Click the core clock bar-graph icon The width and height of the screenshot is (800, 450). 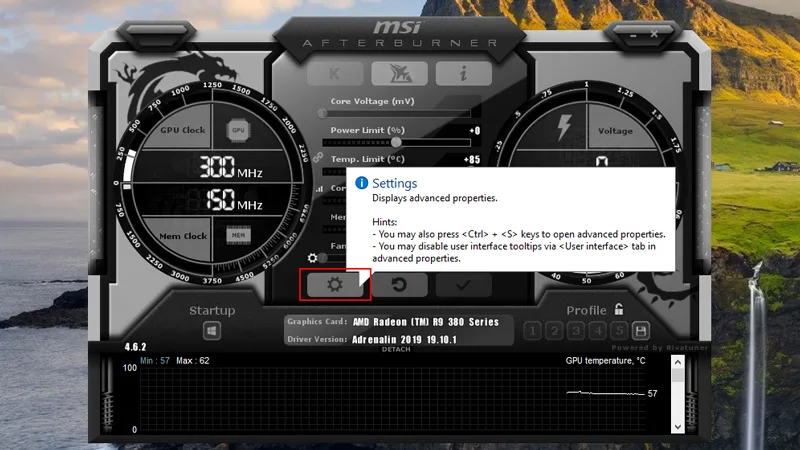click(x=319, y=188)
